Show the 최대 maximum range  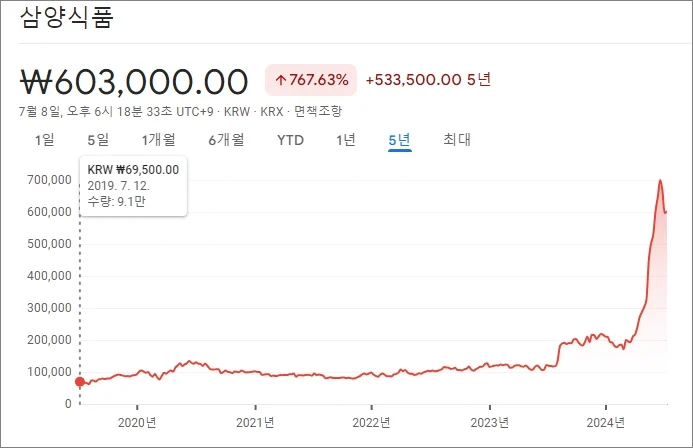click(x=457, y=140)
